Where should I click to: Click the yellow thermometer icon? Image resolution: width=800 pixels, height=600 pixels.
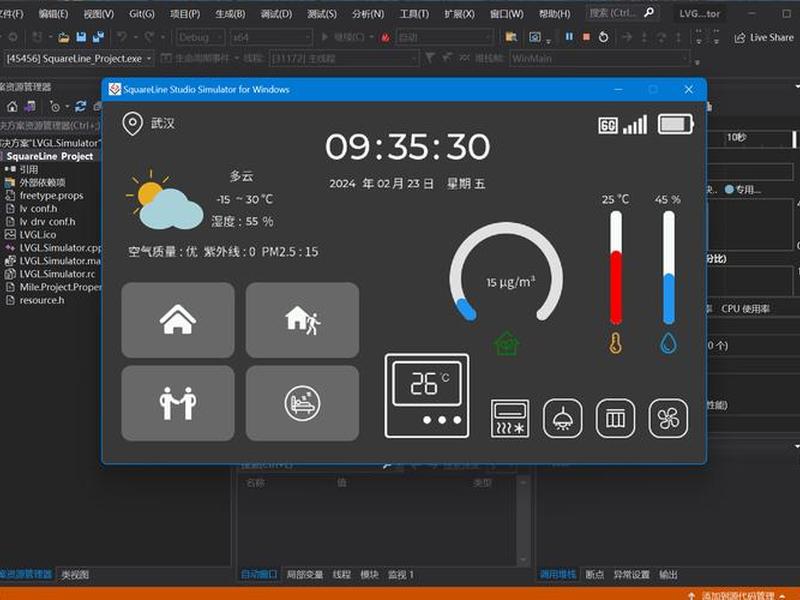point(616,343)
